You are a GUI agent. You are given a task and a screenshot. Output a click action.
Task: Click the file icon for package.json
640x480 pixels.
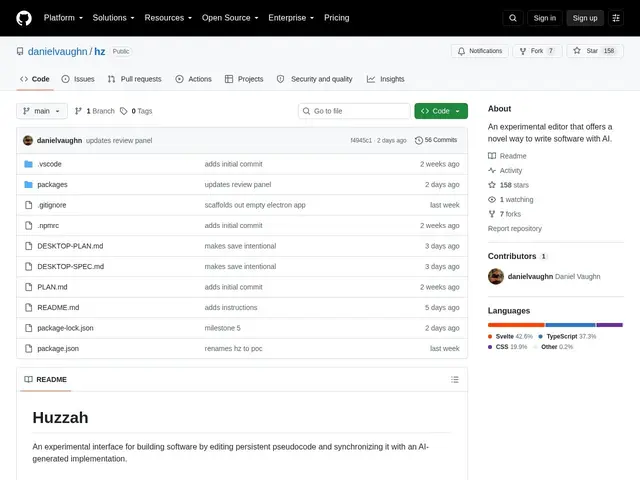tap(28, 349)
